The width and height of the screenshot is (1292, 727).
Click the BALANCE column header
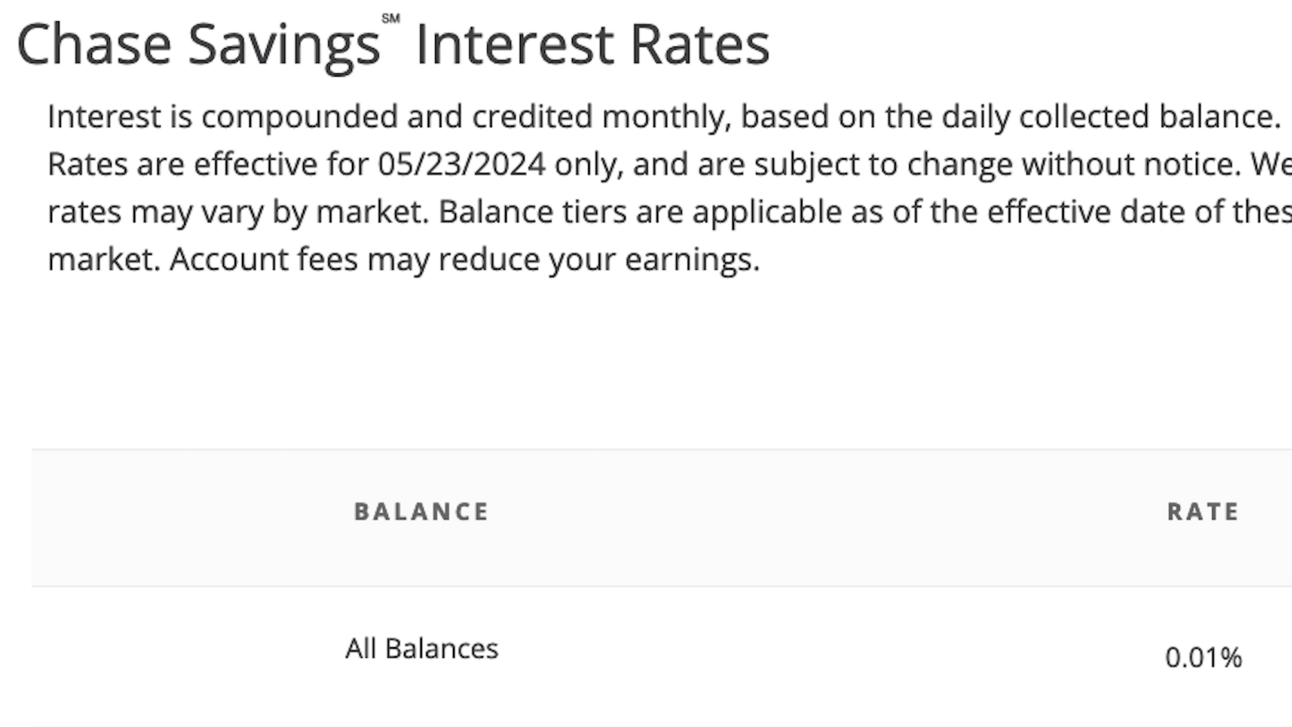point(421,512)
